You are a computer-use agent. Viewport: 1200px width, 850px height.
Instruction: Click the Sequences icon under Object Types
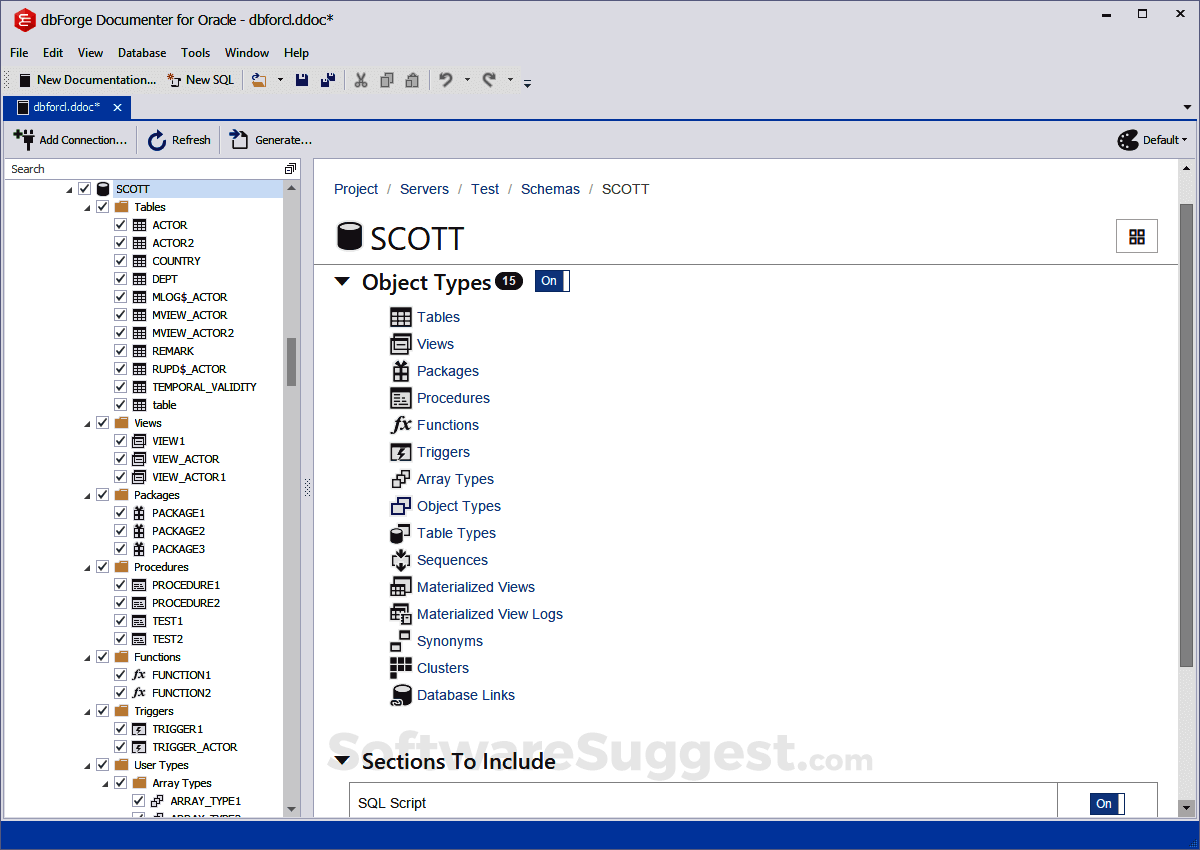pos(399,560)
